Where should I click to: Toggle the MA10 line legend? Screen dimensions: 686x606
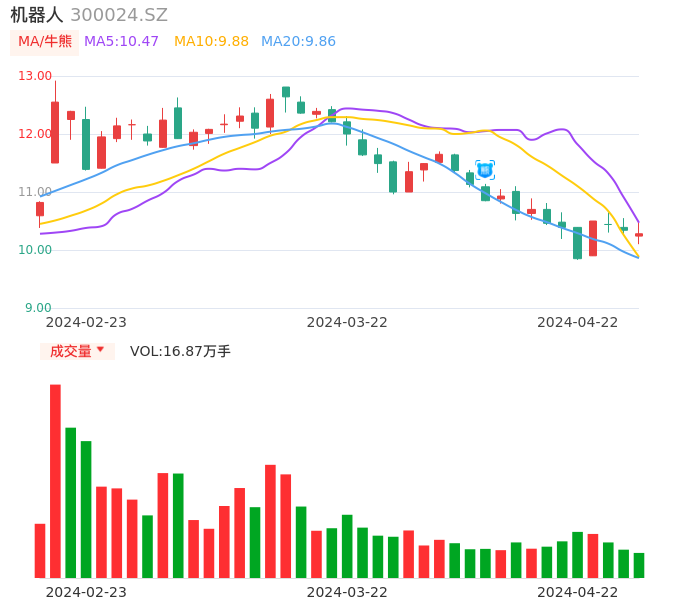[211, 42]
